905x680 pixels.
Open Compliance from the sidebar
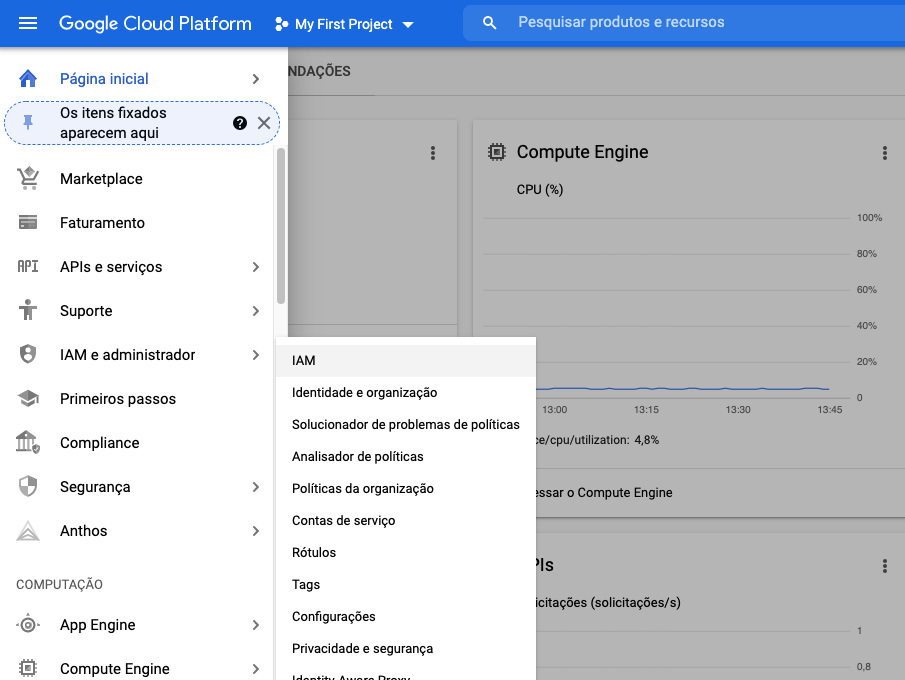point(99,443)
